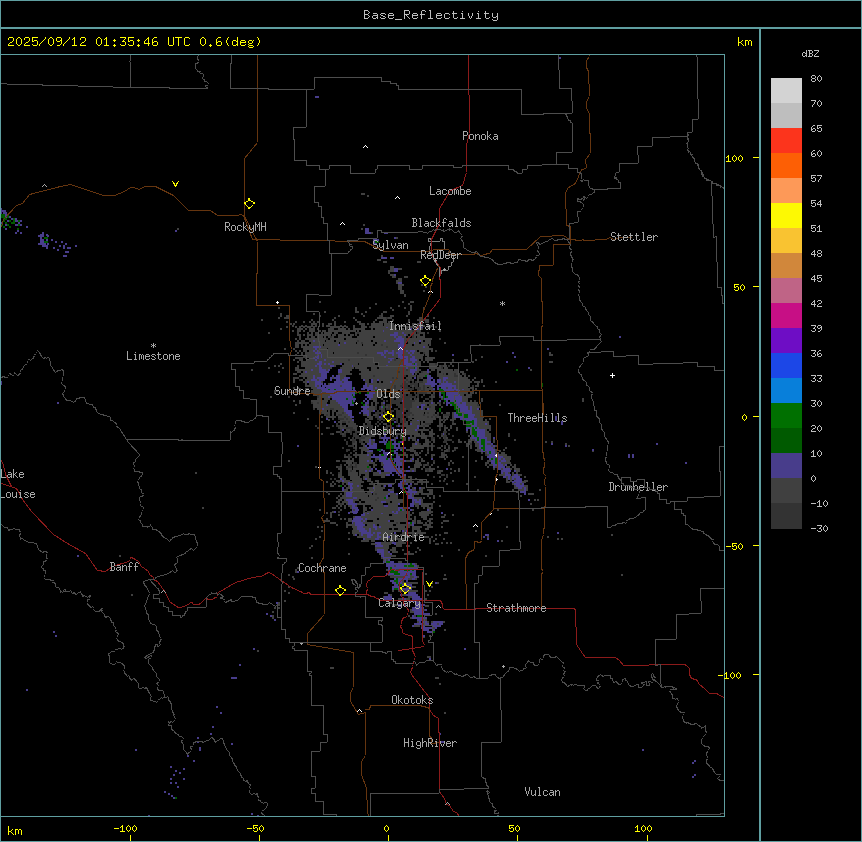Click the yellow diamond marker below Cochrane

(x=340, y=590)
